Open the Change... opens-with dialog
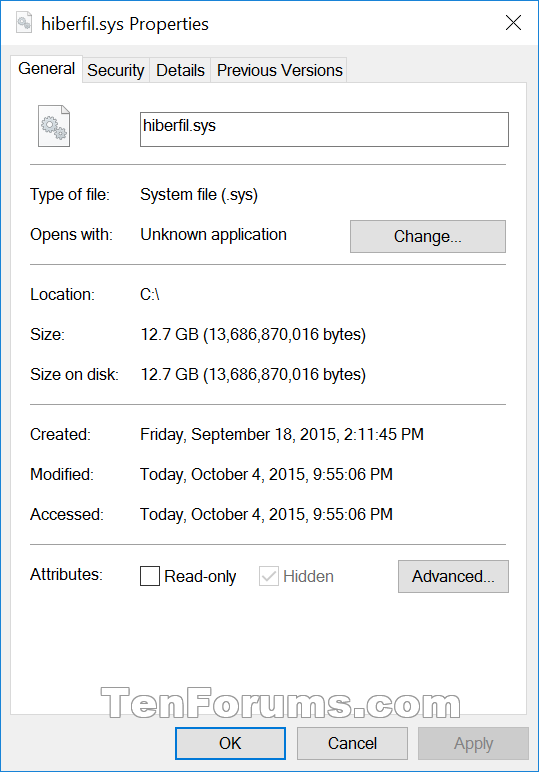 428,236
